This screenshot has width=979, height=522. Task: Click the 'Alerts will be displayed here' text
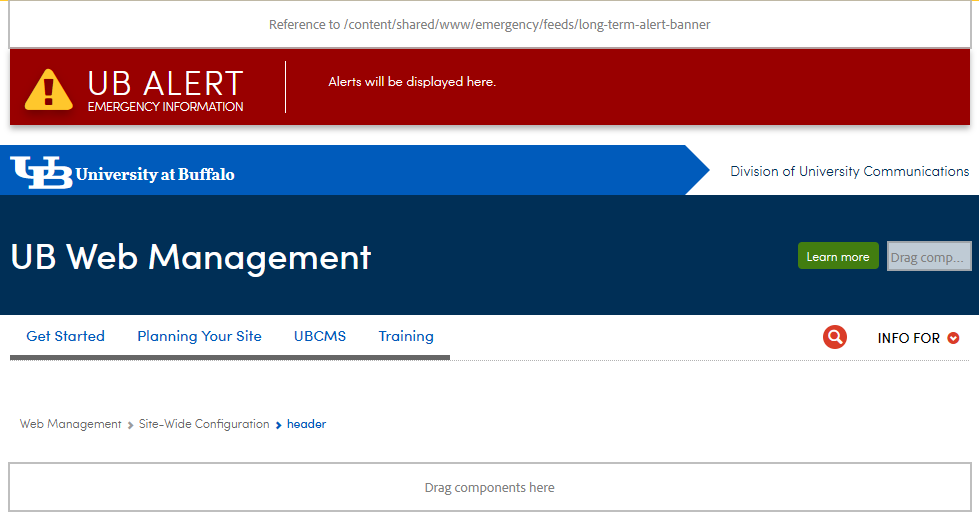pyautogui.click(x=412, y=82)
